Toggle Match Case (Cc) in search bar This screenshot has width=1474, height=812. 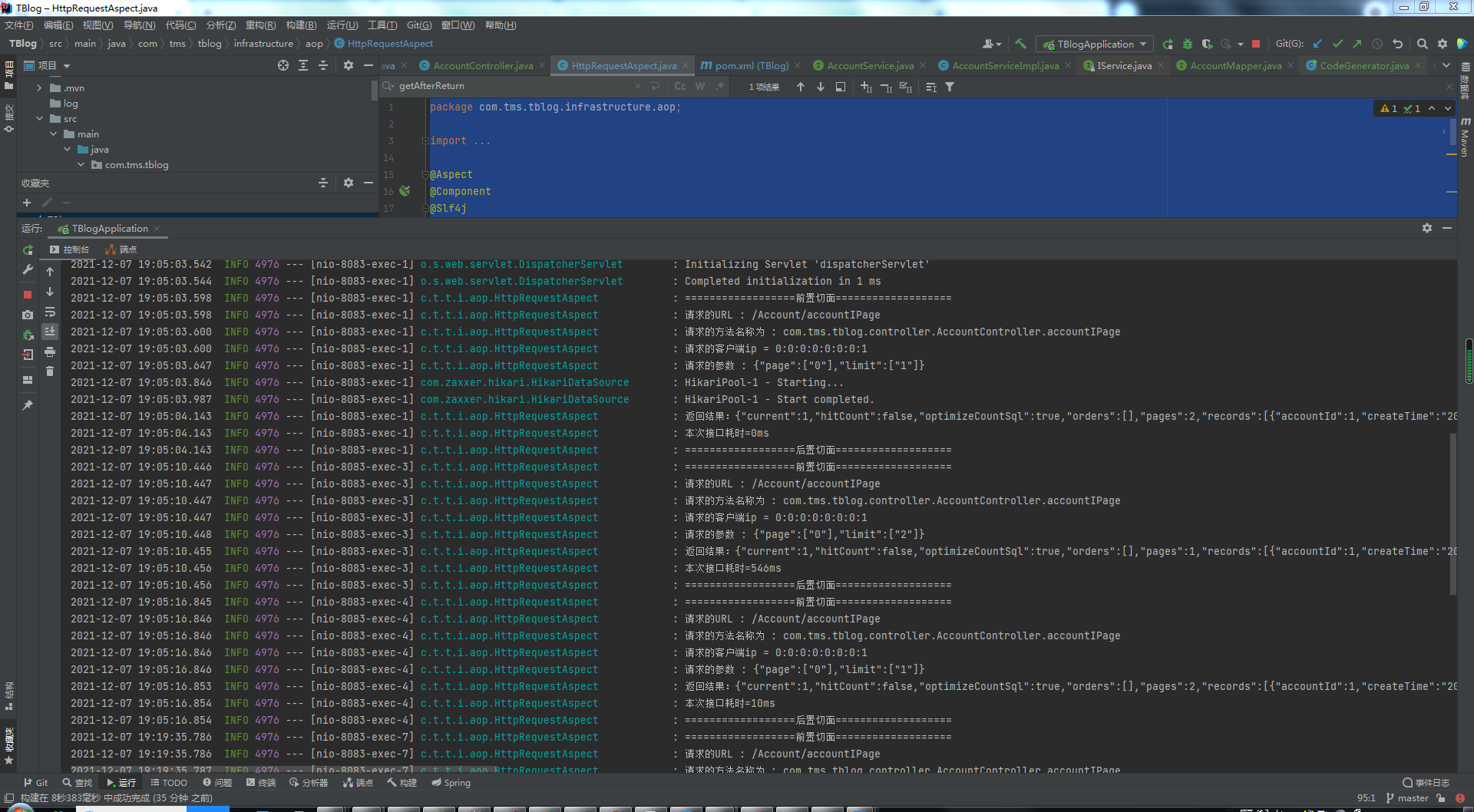tap(680, 87)
